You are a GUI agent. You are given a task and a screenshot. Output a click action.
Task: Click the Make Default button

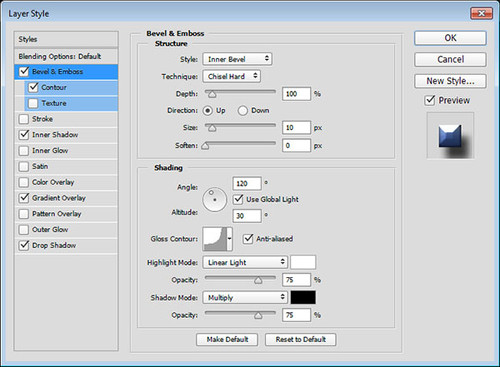(227, 339)
